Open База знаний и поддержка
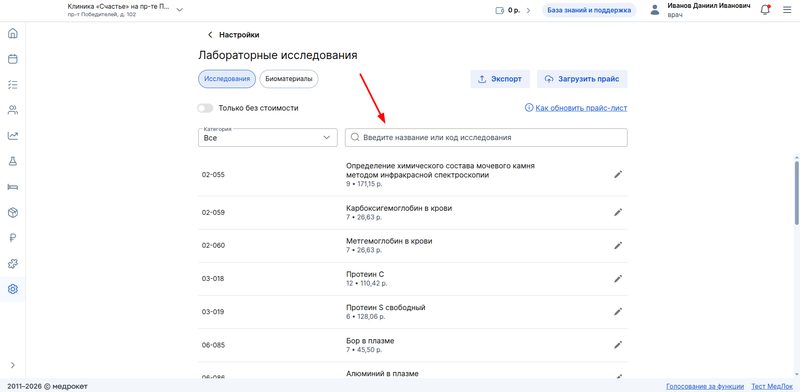Screen dimensions: 800x392 click(x=589, y=10)
